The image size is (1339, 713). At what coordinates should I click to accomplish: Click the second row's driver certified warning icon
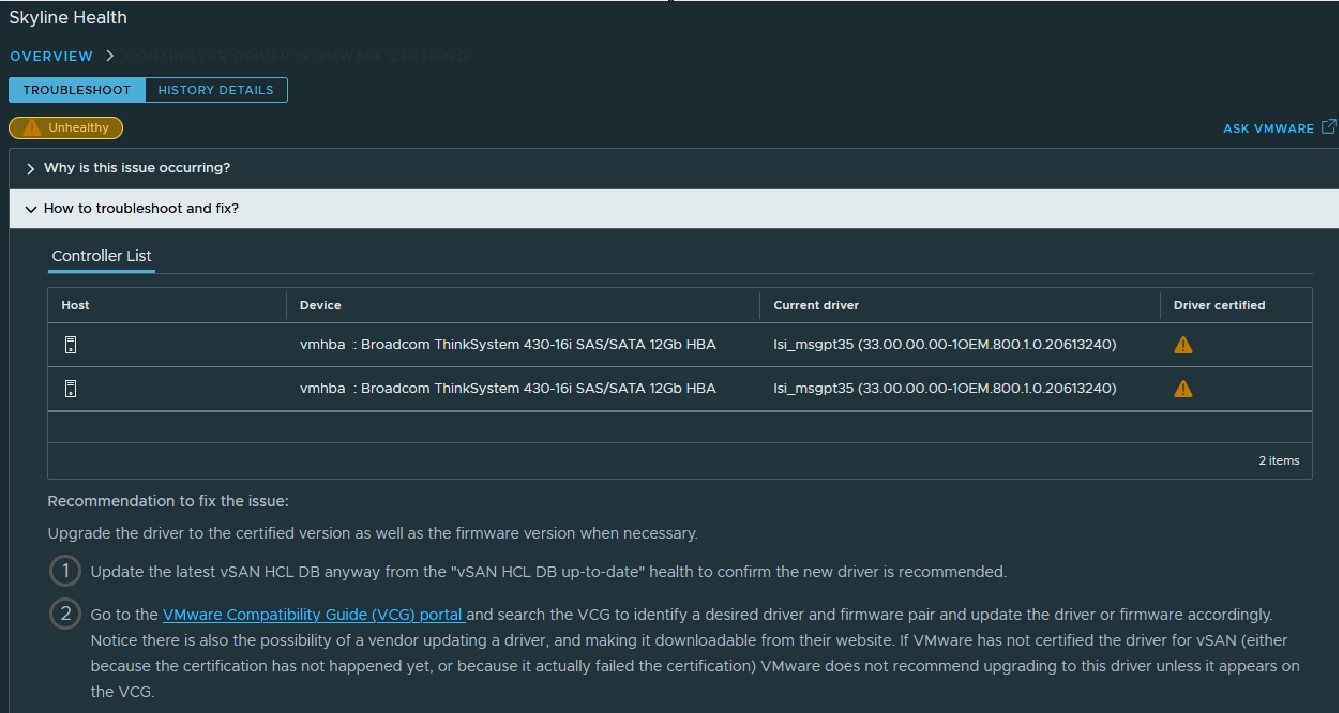[x=1183, y=389]
